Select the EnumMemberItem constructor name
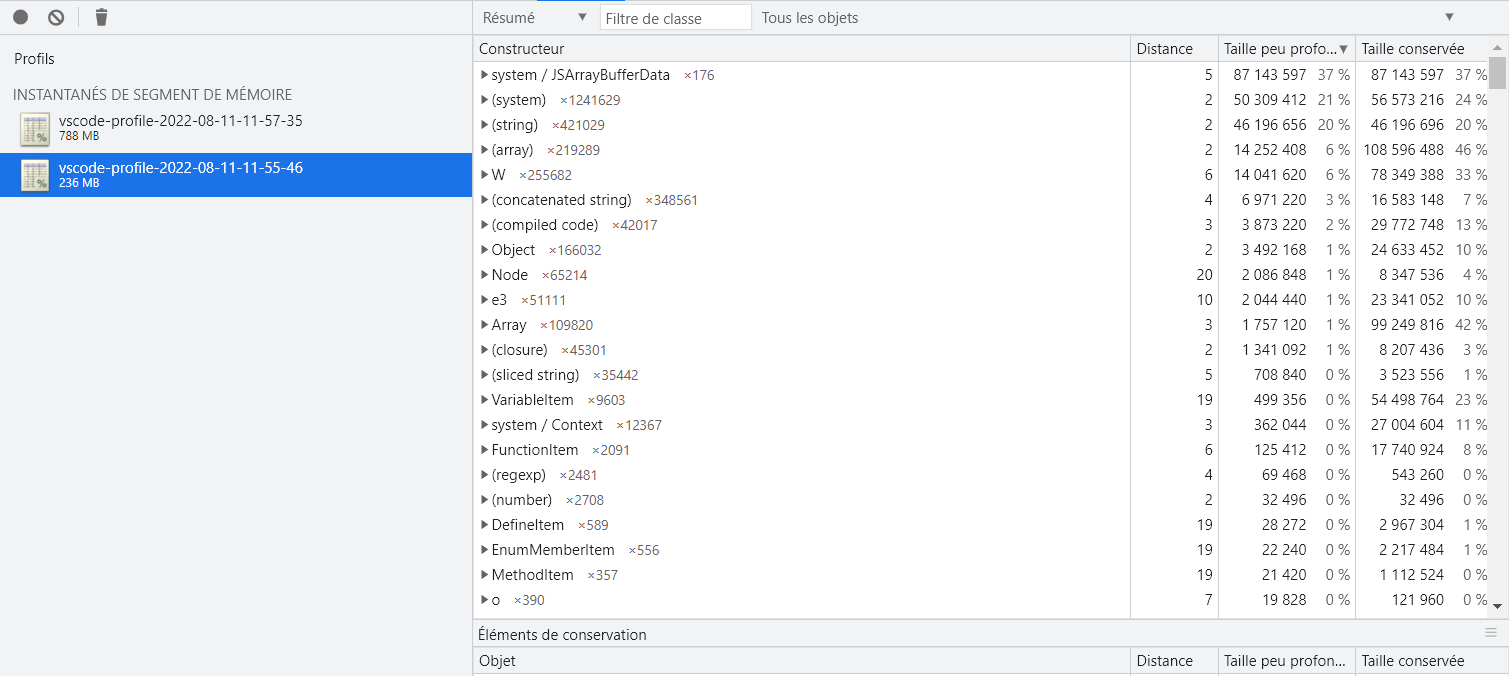1509x676 pixels. 553,550
